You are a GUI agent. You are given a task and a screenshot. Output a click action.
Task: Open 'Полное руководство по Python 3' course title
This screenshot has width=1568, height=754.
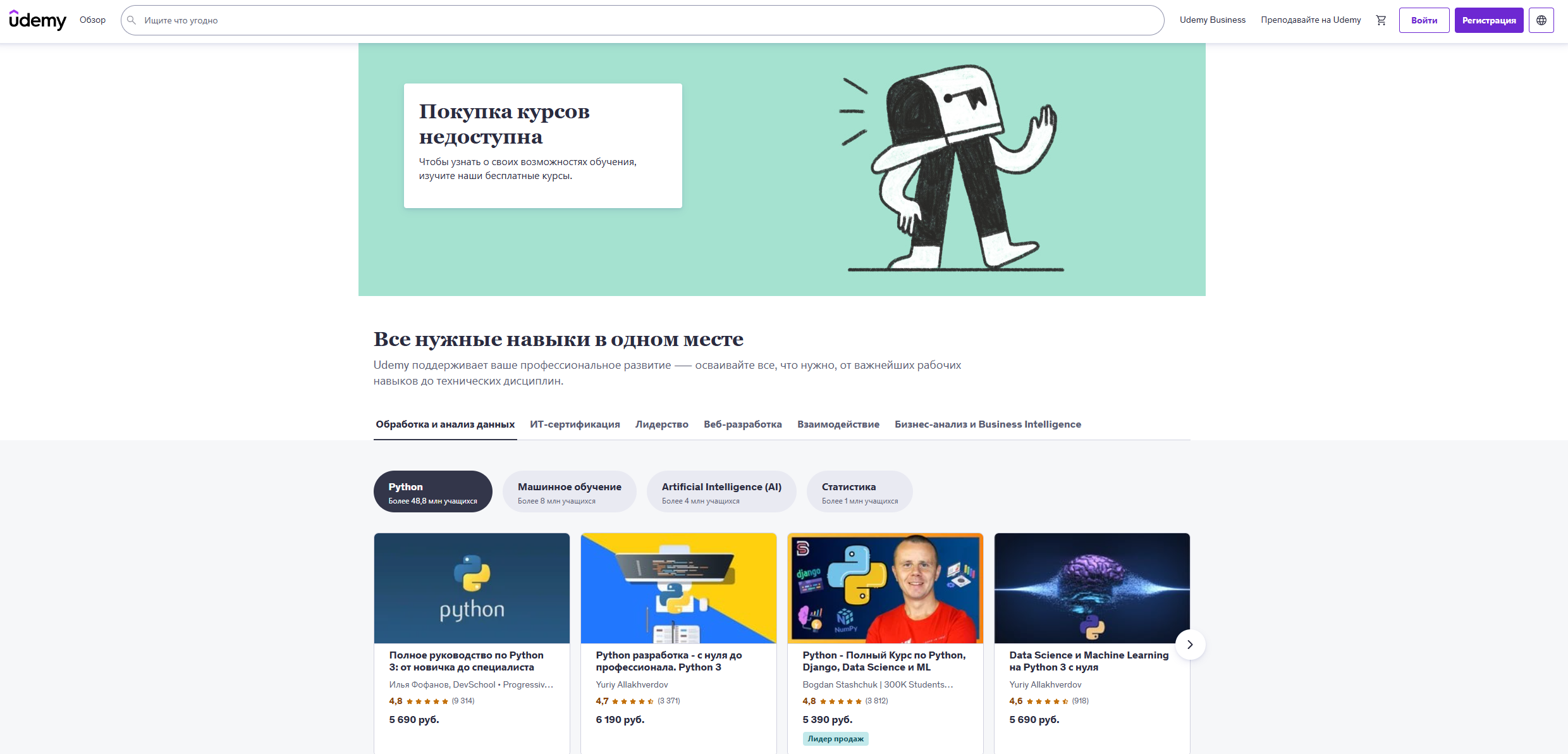(466, 661)
